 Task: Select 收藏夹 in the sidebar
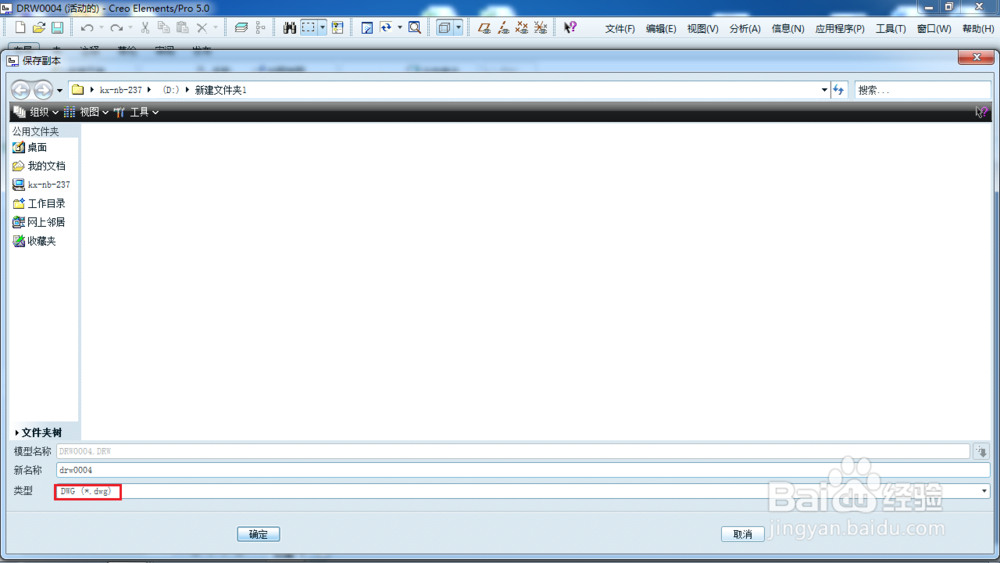[34, 241]
